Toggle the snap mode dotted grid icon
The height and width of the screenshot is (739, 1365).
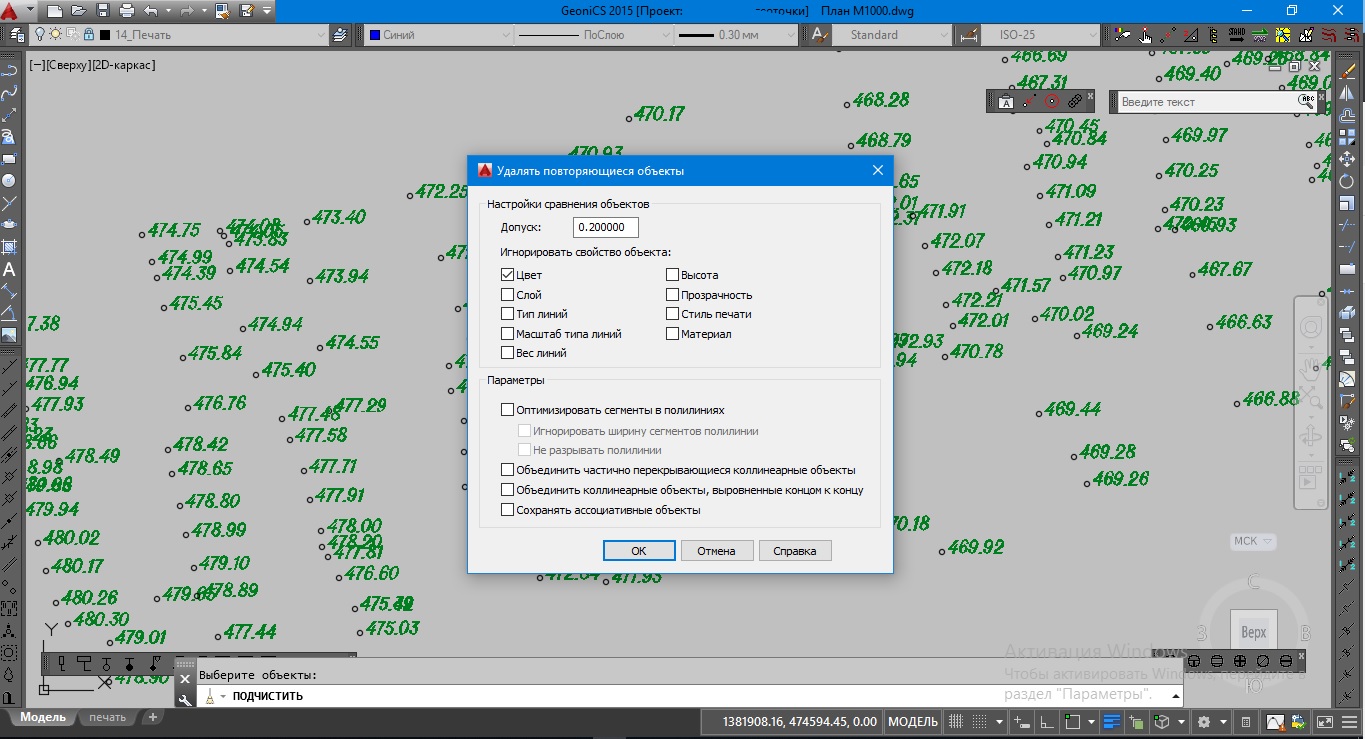pos(979,721)
